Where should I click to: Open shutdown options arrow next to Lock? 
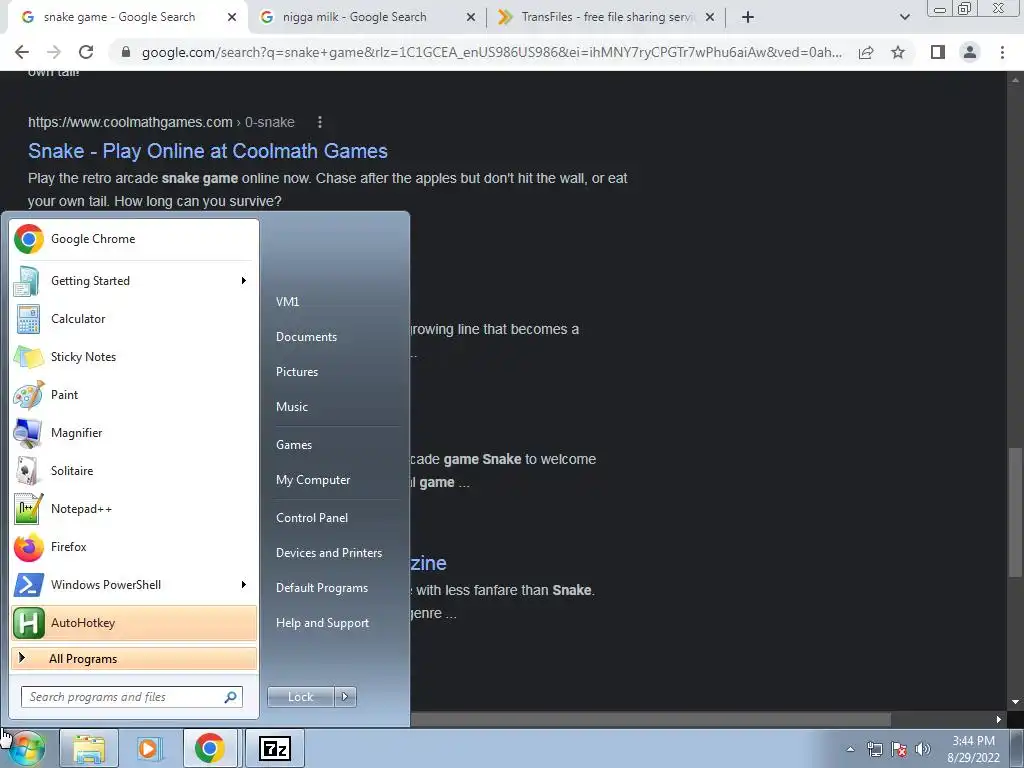click(345, 697)
